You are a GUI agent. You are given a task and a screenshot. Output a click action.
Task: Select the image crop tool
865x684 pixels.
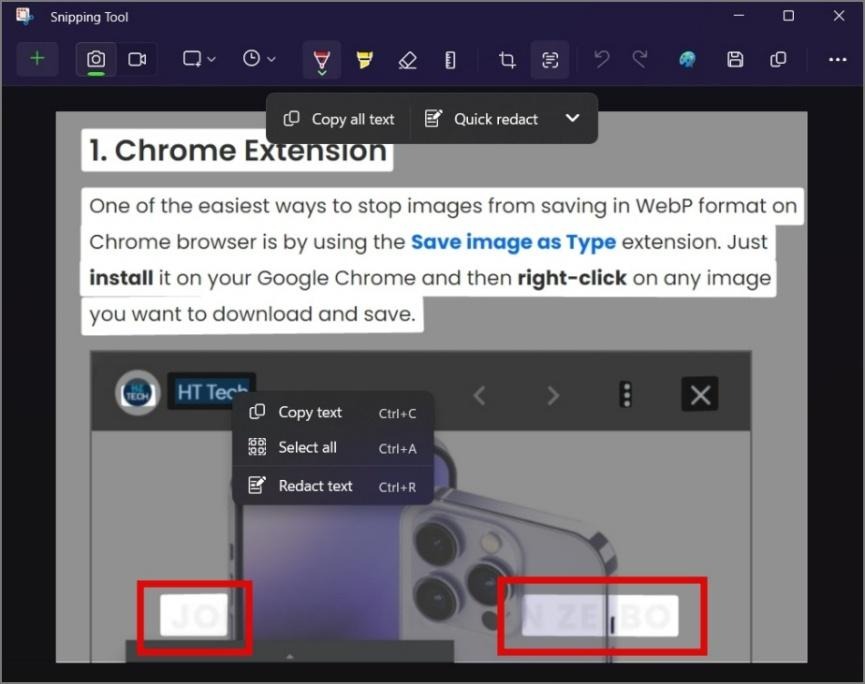[506, 60]
